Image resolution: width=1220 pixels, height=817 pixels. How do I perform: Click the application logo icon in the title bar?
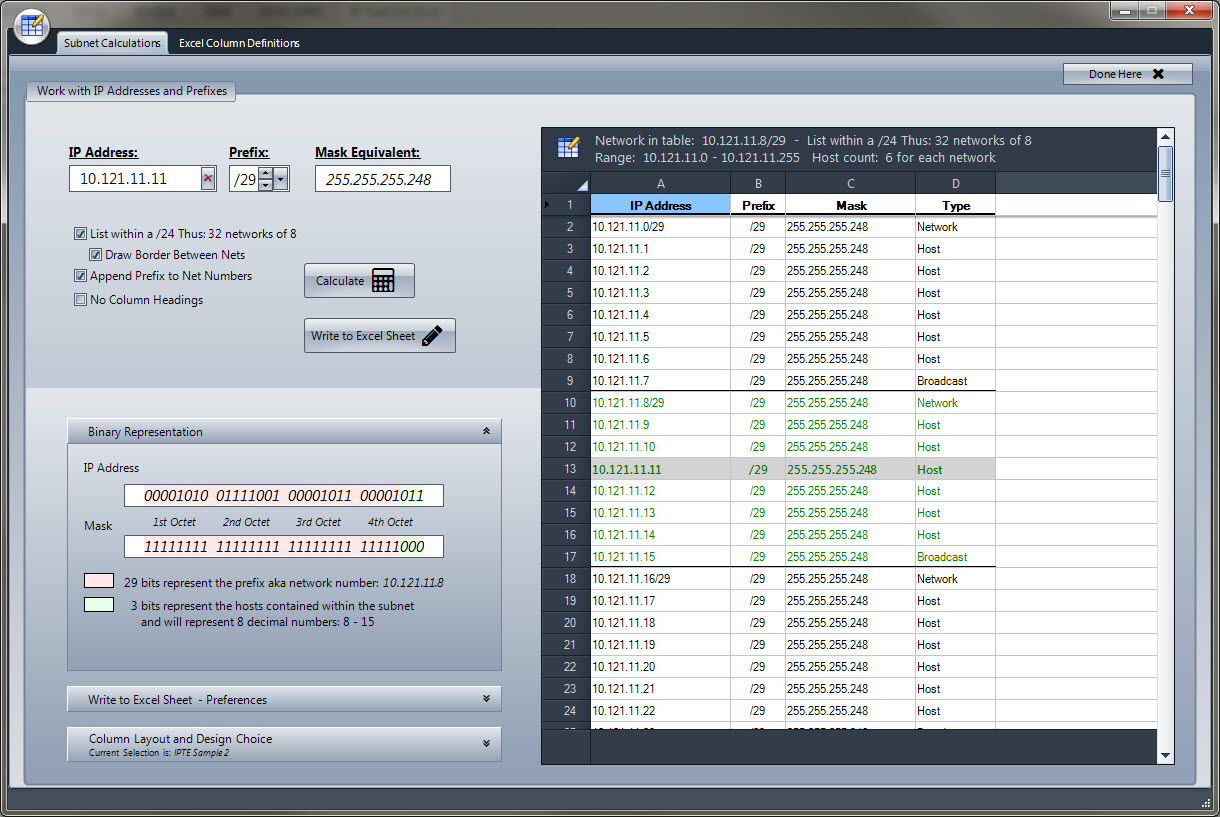[32, 25]
